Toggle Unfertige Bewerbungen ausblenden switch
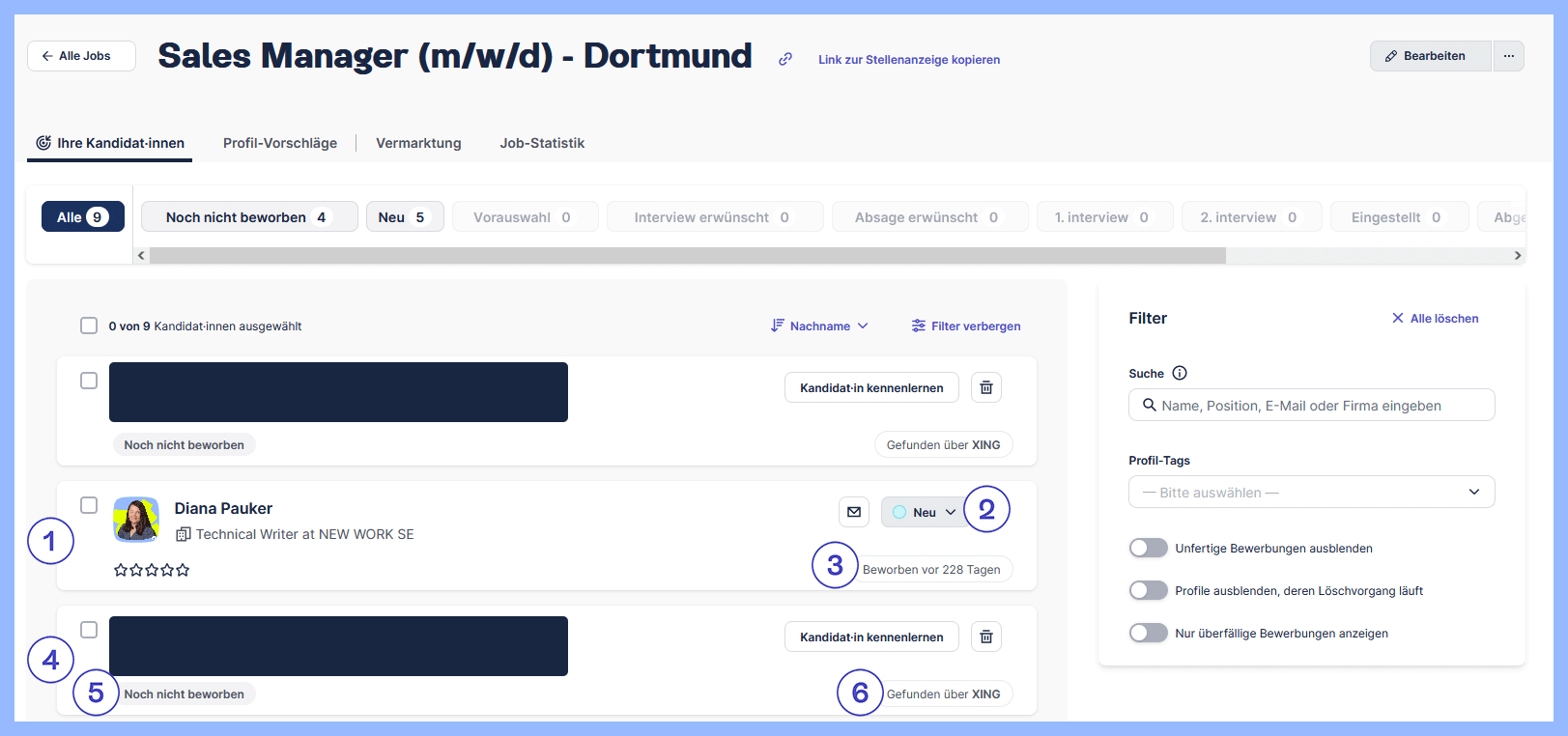Viewport: 1568px width, 736px height. pos(1149,548)
